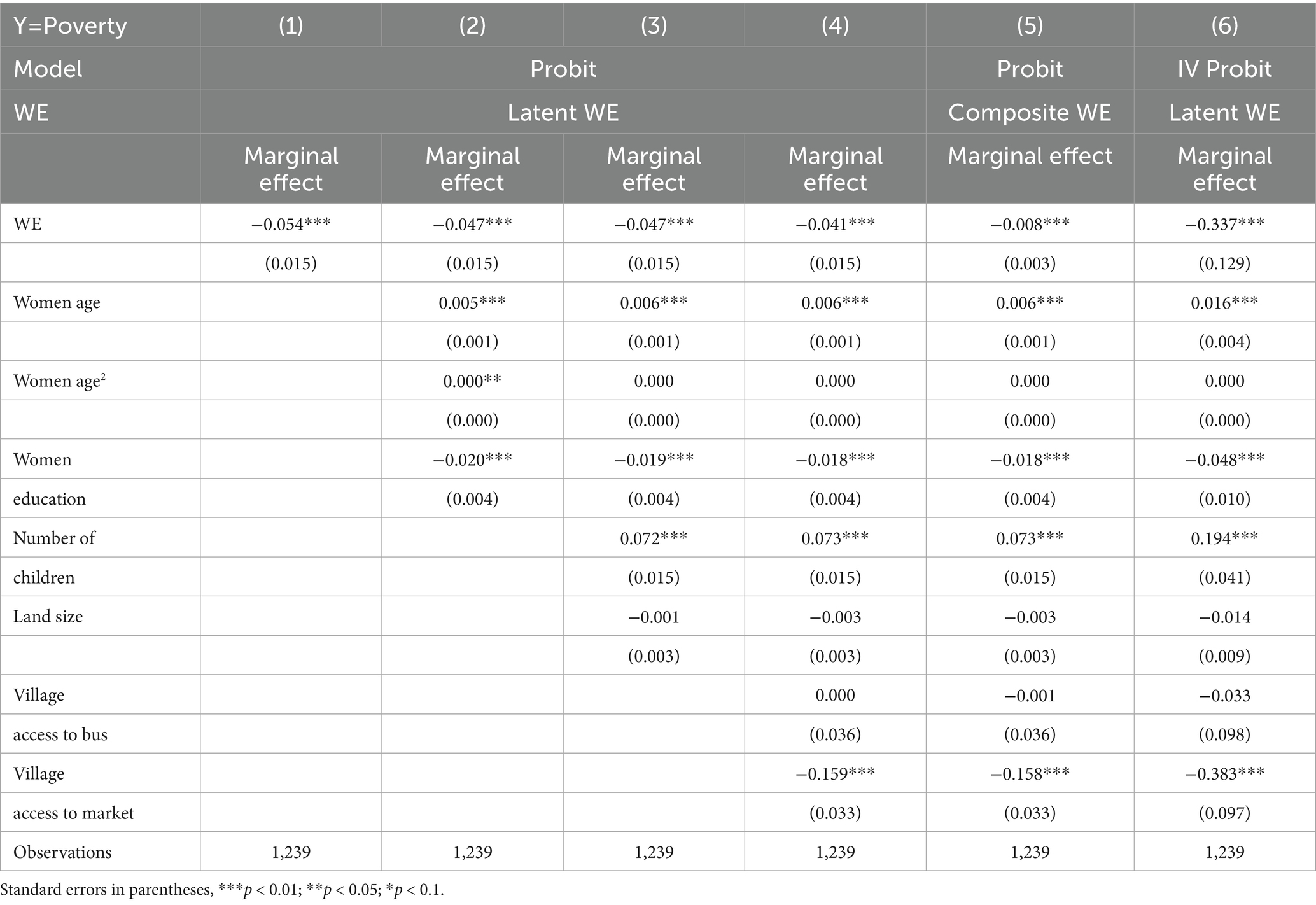1316x905 pixels.
Task: Click the Observations row label
Action: coord(62,852)
